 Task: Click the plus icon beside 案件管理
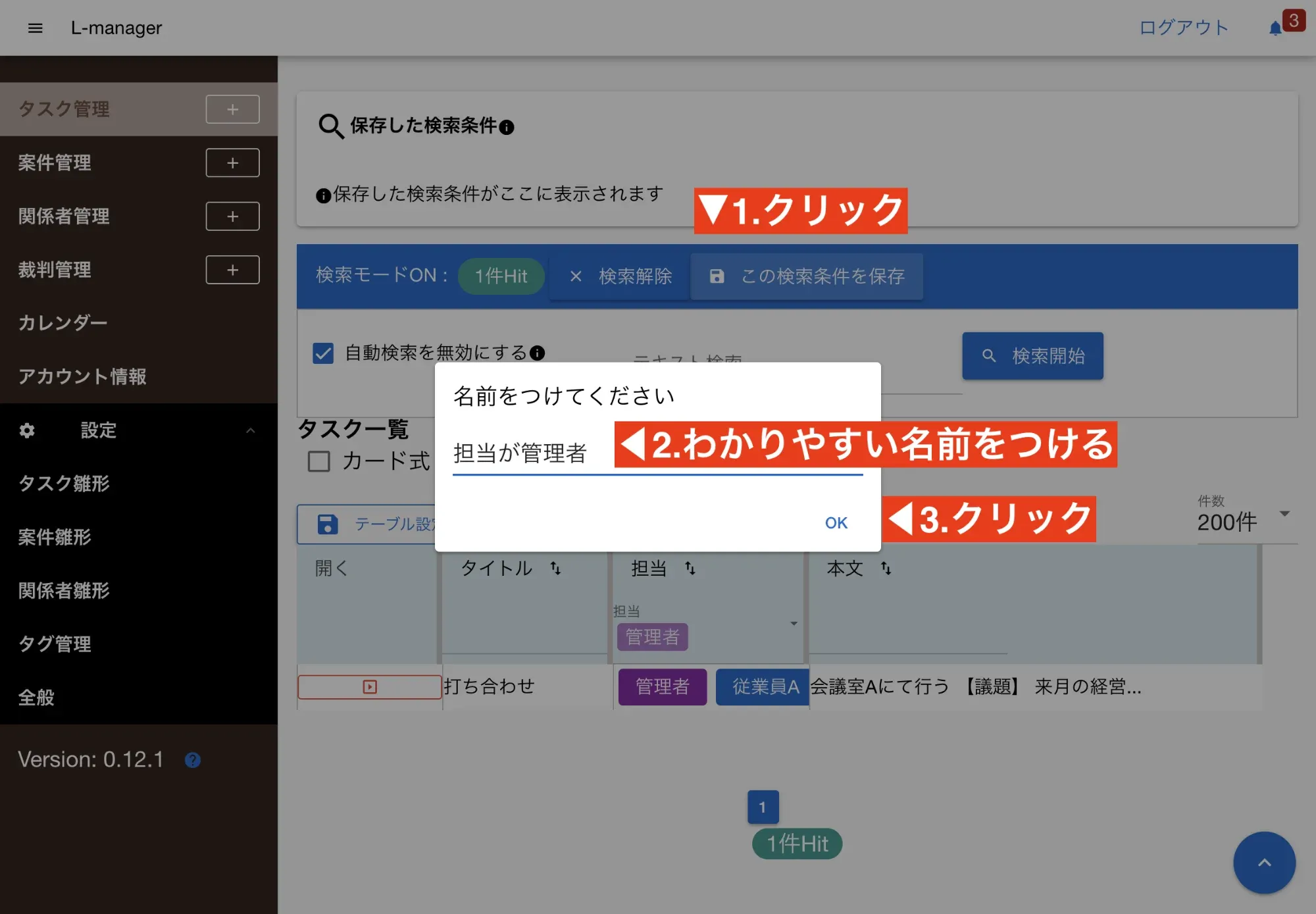pos(232,163)
